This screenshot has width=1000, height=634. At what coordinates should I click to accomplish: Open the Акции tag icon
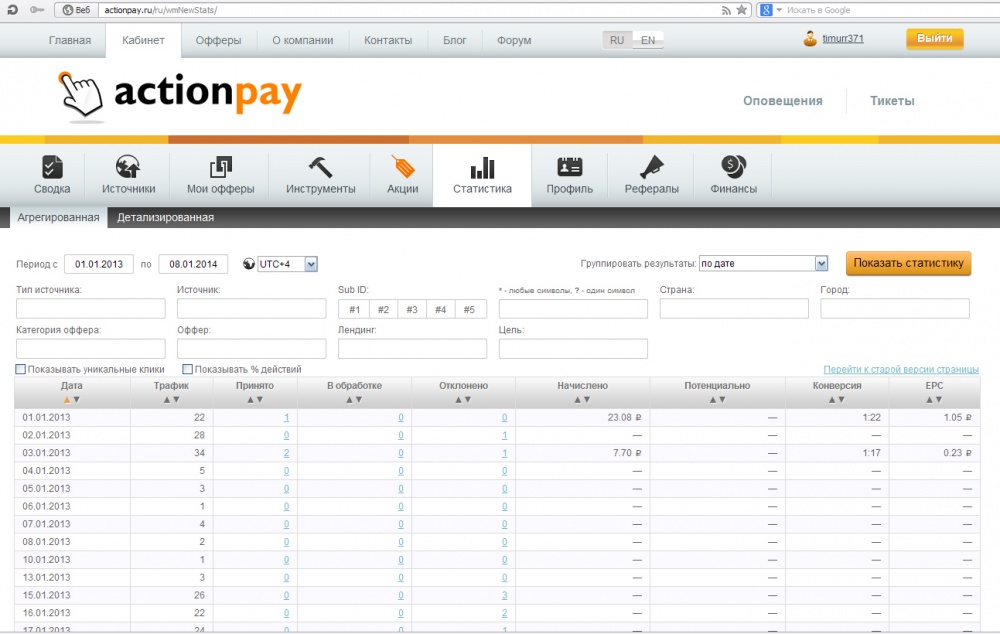(402, 167)
